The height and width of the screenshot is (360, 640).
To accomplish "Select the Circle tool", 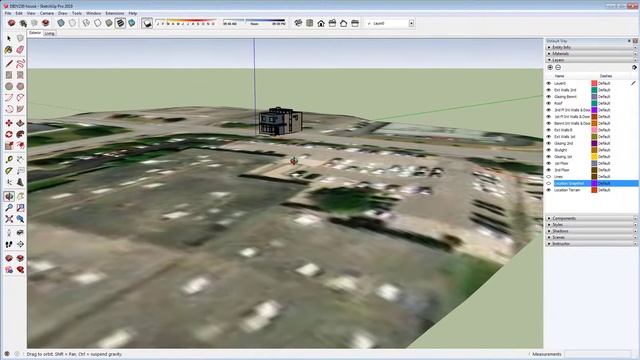I will 9,87.
